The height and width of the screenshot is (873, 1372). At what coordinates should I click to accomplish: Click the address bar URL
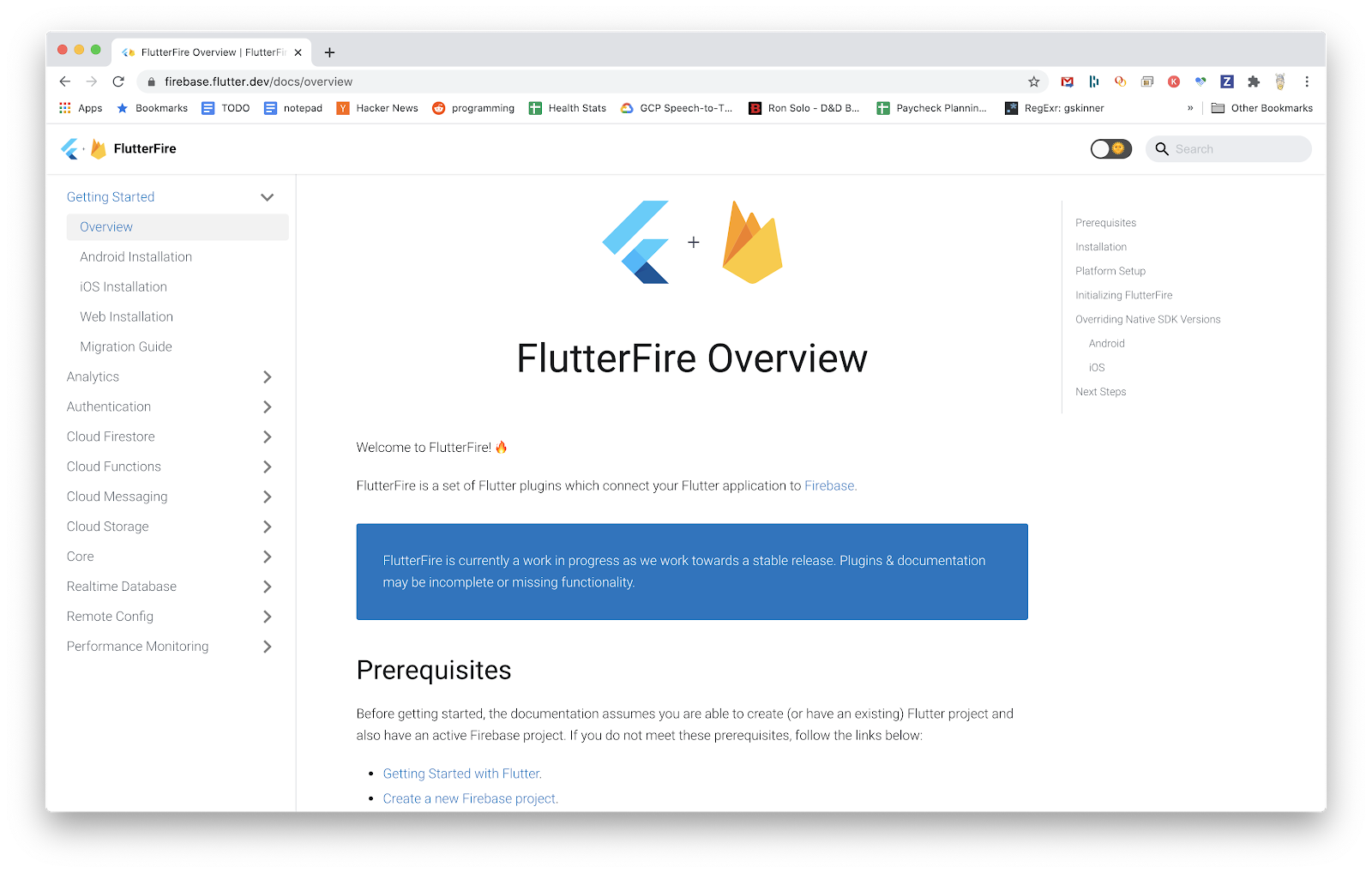point(258,81)
